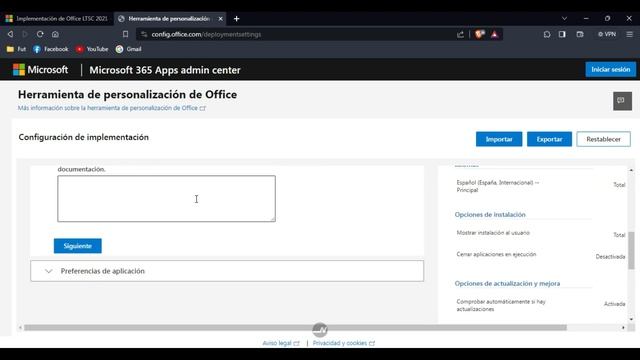Go back using browser back arrow
Viewport: 640px width, 360px height.
coord(10,34)
